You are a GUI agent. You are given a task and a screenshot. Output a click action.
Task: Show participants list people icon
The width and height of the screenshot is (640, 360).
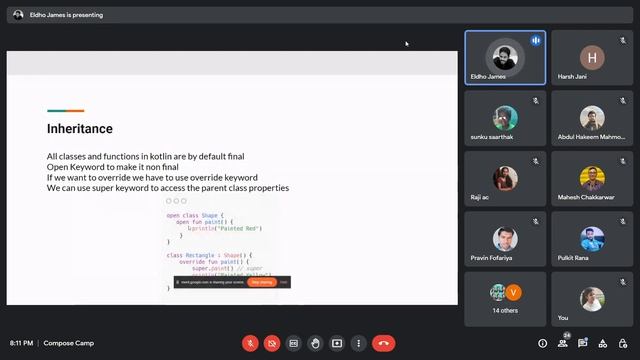tap(562, 344)
